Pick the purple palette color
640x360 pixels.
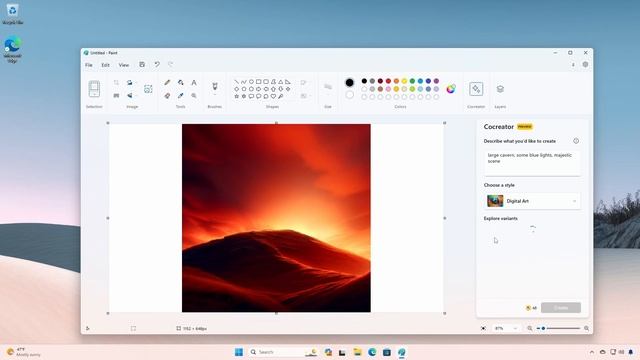pyautogui.click(x=436, y=81)
